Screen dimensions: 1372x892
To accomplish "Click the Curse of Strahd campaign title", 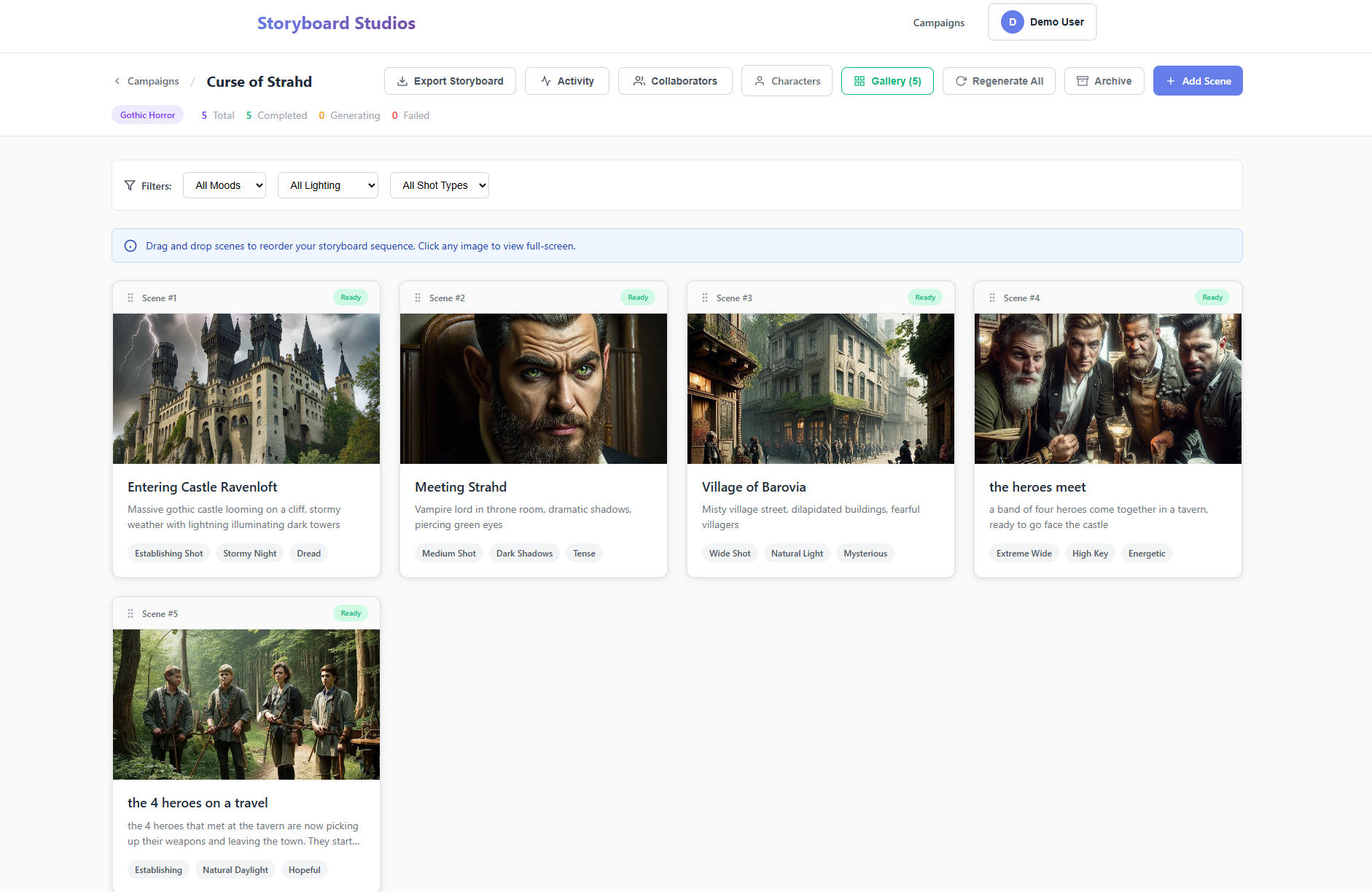I will pyautogui.click(x=260, y=82).
